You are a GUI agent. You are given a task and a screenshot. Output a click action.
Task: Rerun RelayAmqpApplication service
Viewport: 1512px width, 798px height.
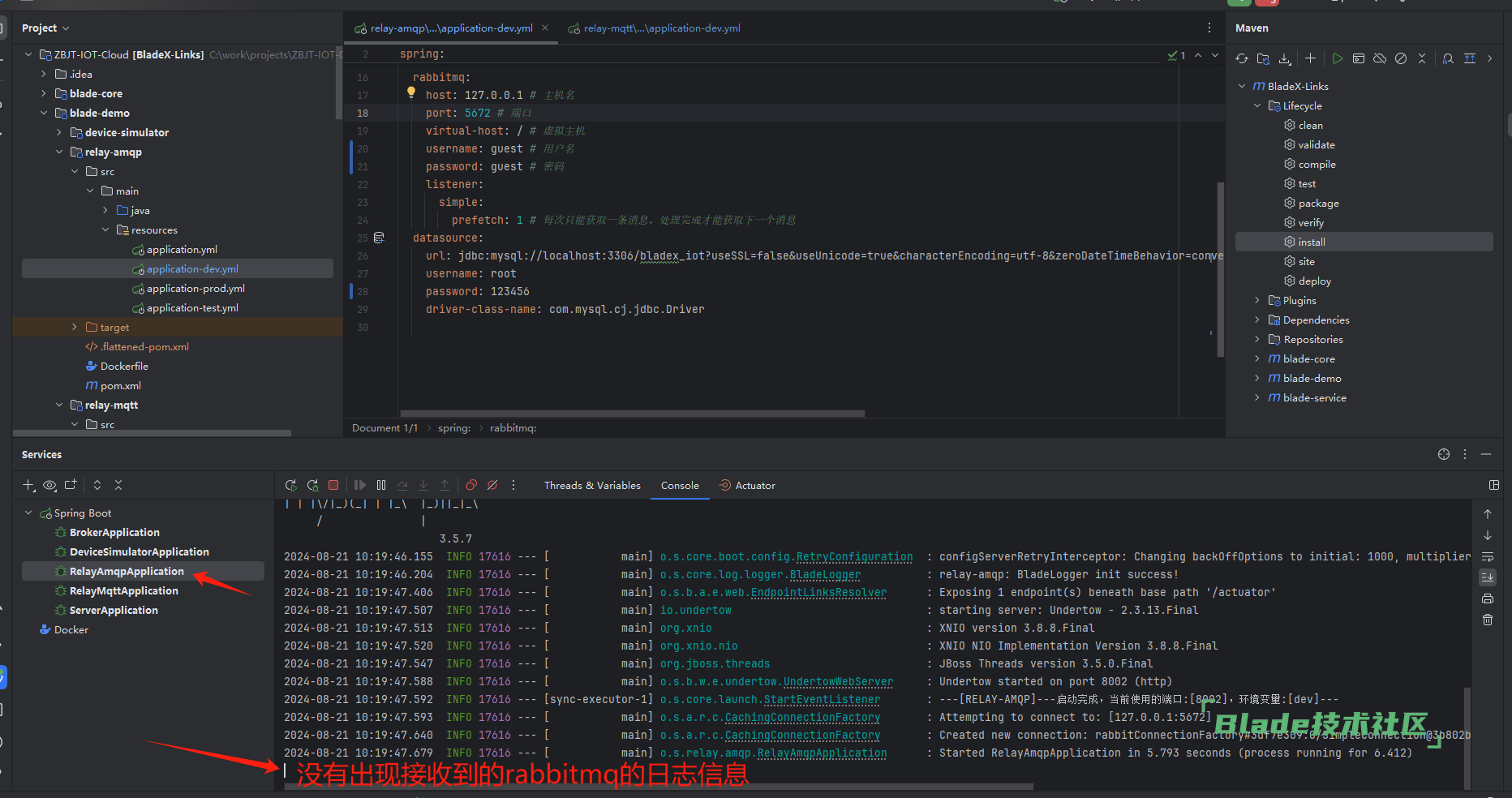(291, 485)
